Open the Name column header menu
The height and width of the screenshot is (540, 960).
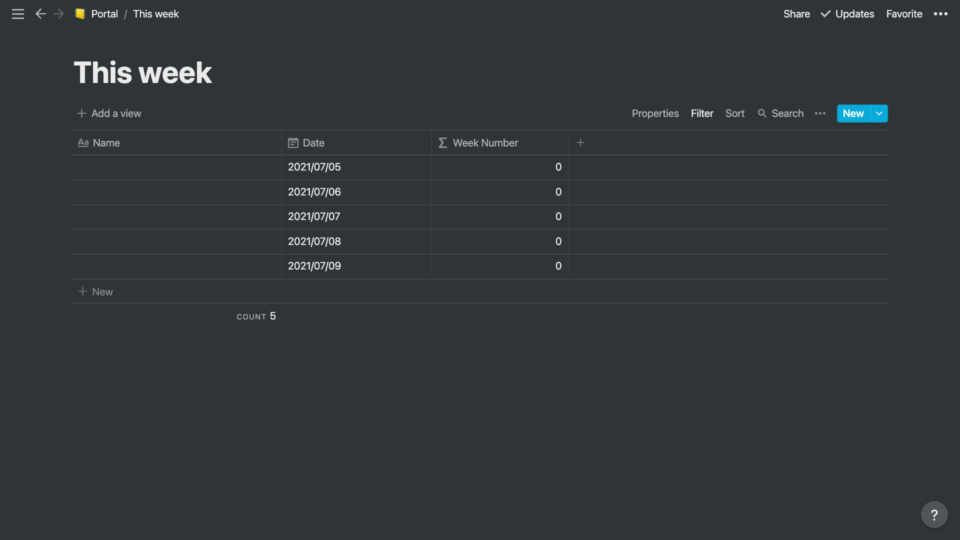176,143
